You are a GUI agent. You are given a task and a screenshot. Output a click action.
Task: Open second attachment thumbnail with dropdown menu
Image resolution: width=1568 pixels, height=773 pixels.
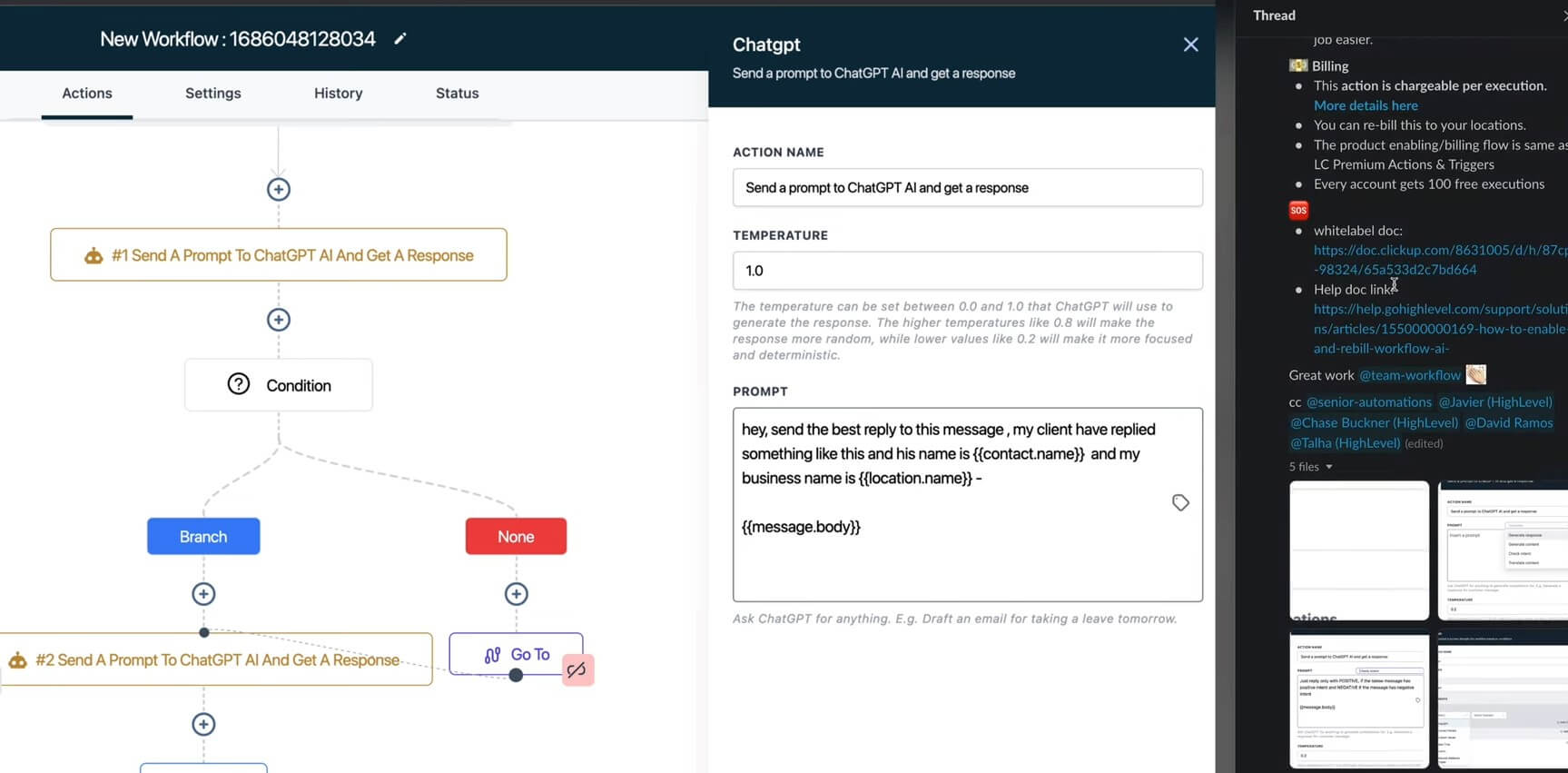tap(1504, 550)
